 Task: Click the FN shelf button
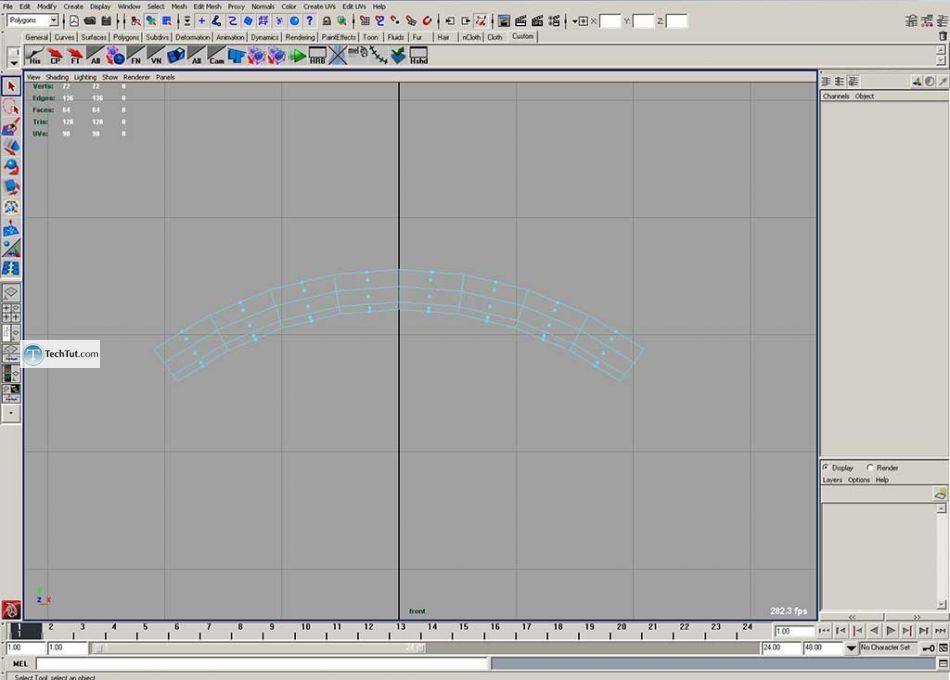136,56
